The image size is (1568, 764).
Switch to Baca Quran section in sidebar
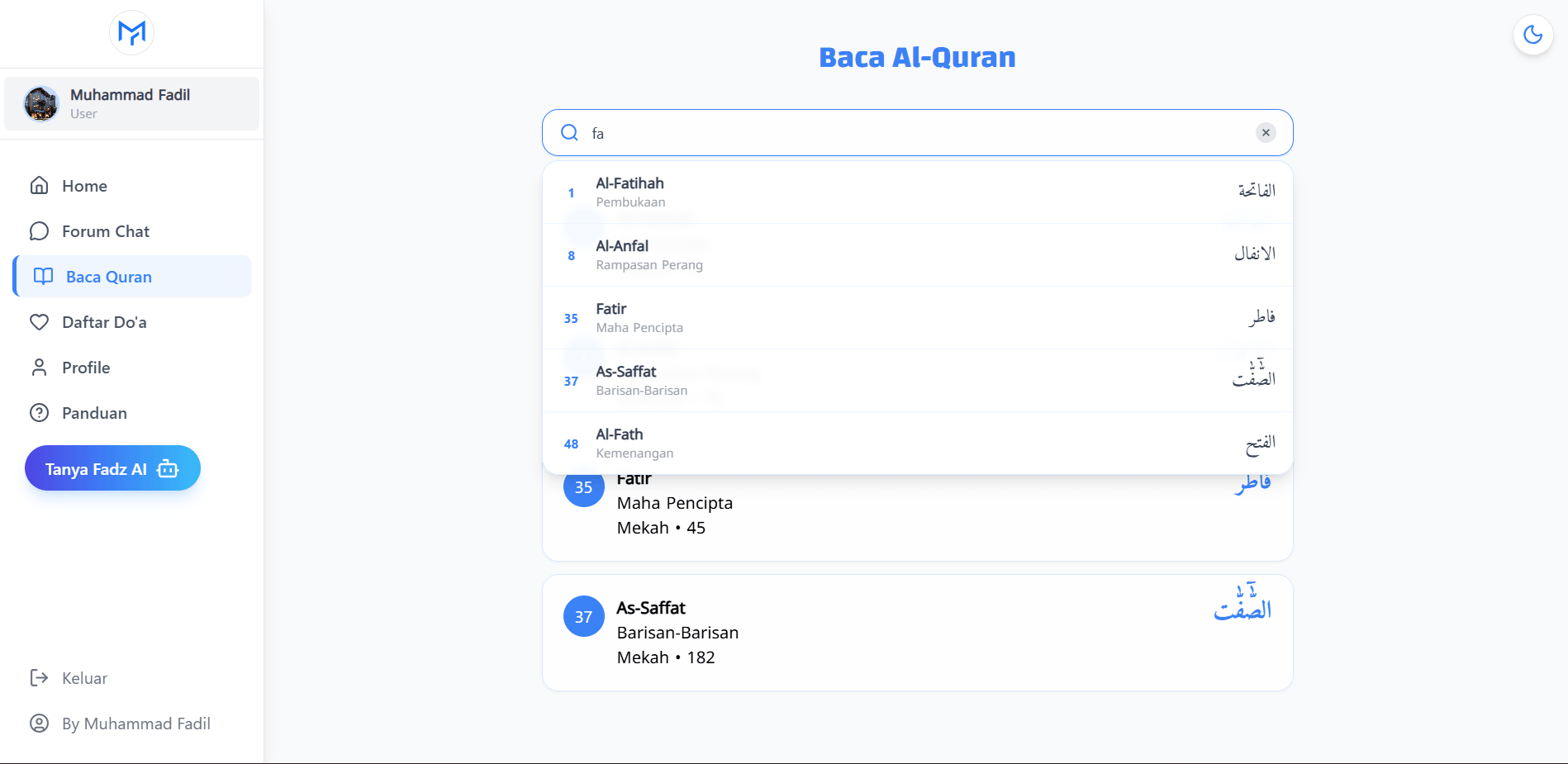coord(108,277)
